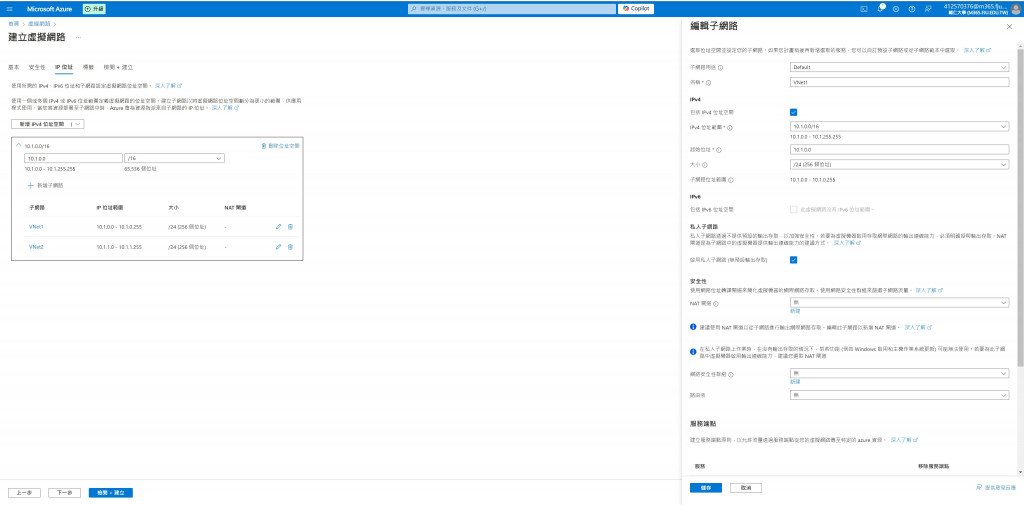This screenshot has width=1024, height=505.
Task: Click the subnet name field VNet1
Action: (899, 83)
